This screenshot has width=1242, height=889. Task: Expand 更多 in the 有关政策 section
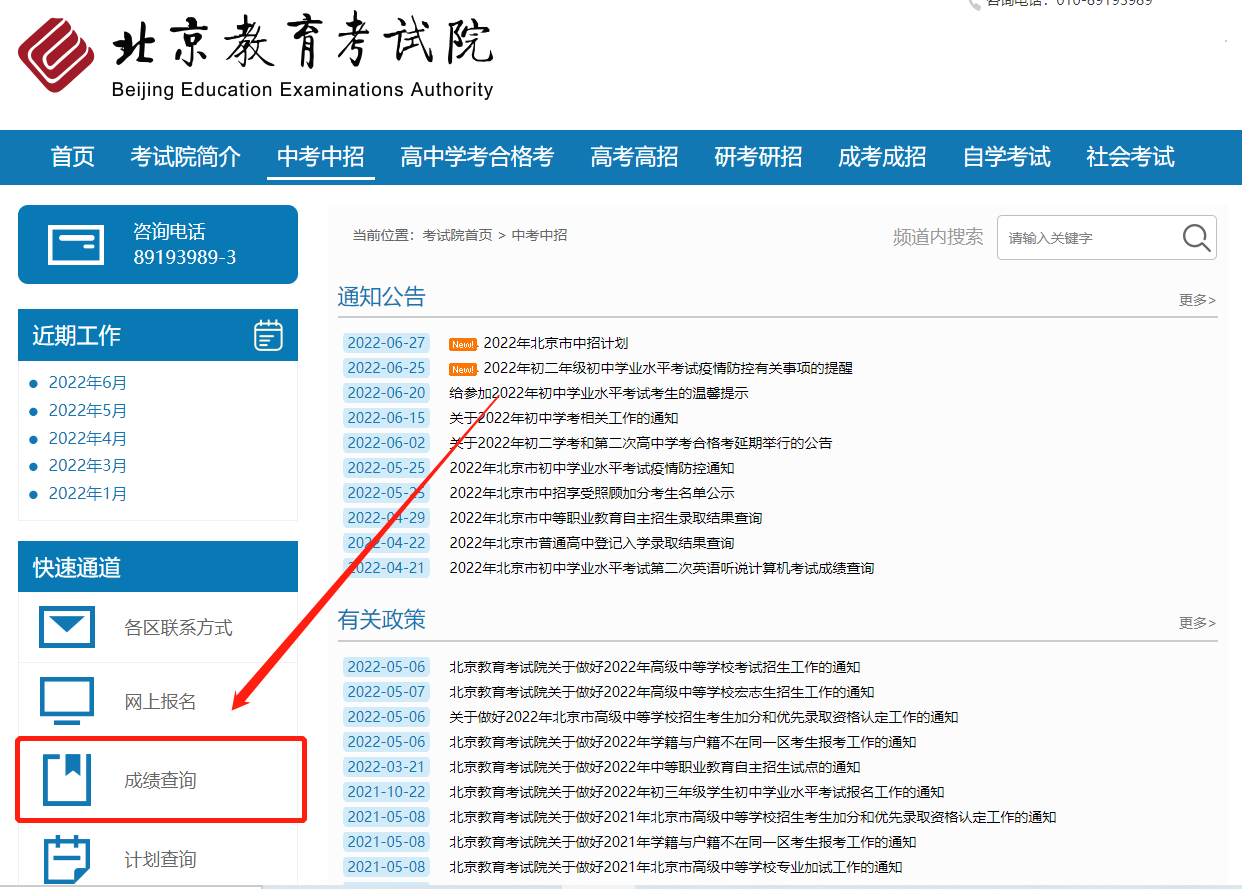pos(1197,623)
